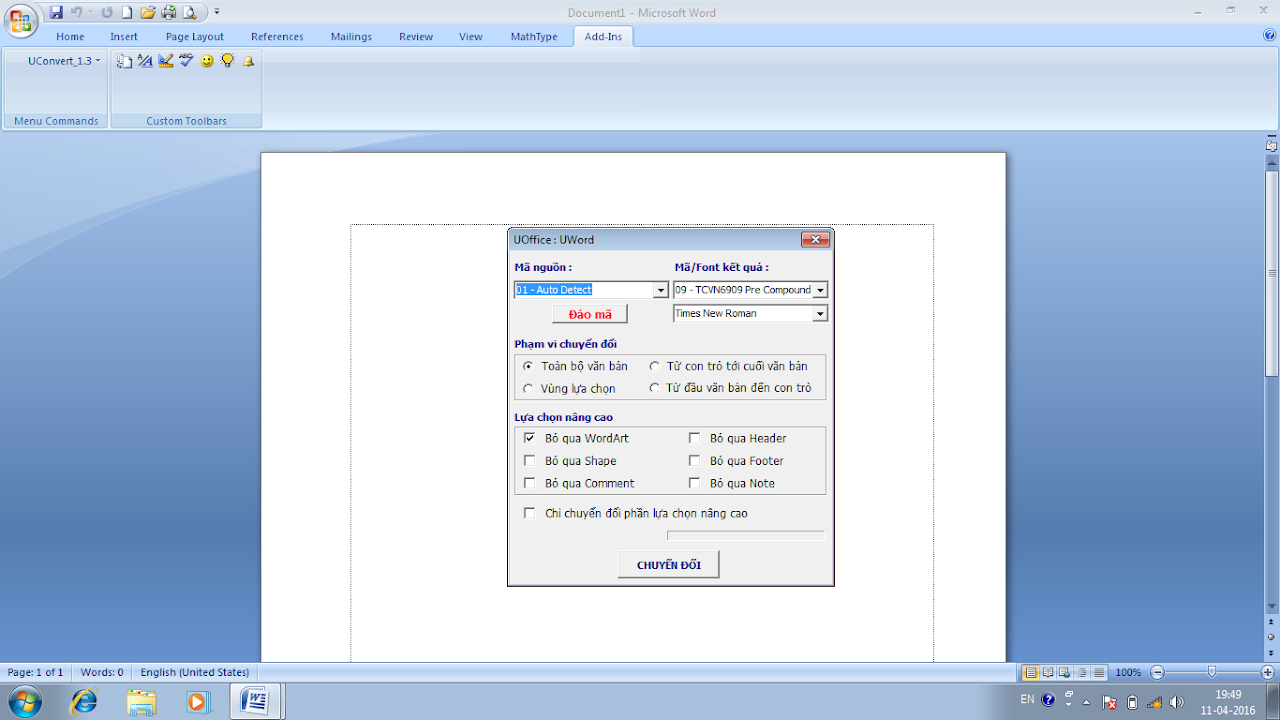This screenshot has width=1280, height=720.
Task: Open the Times New Roman font dropdown
Action: point(820,313)
